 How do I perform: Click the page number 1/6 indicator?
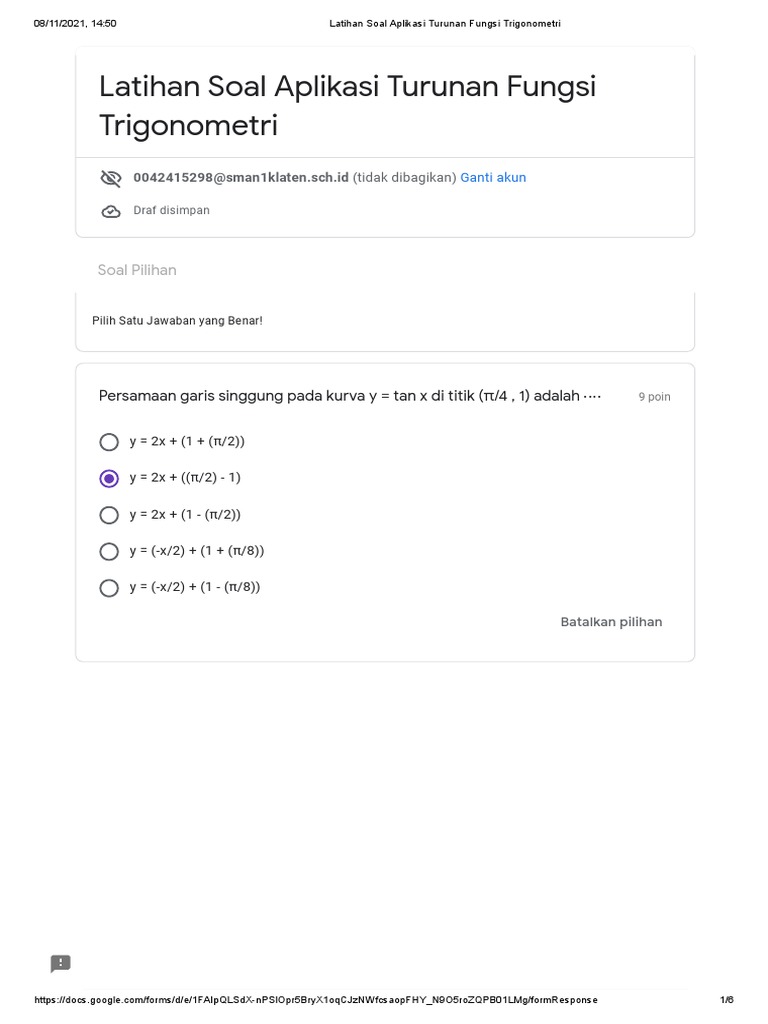pos(726,1000)
